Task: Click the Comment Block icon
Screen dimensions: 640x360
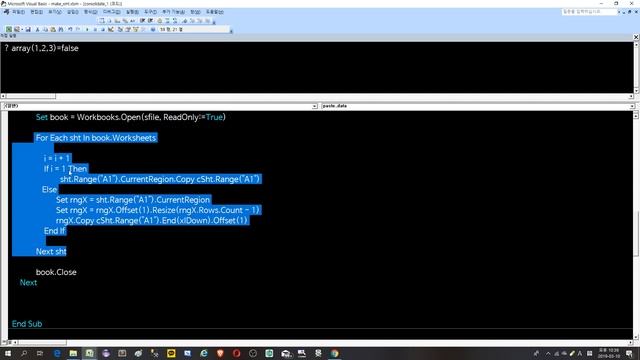Action: tap(167, 21)
